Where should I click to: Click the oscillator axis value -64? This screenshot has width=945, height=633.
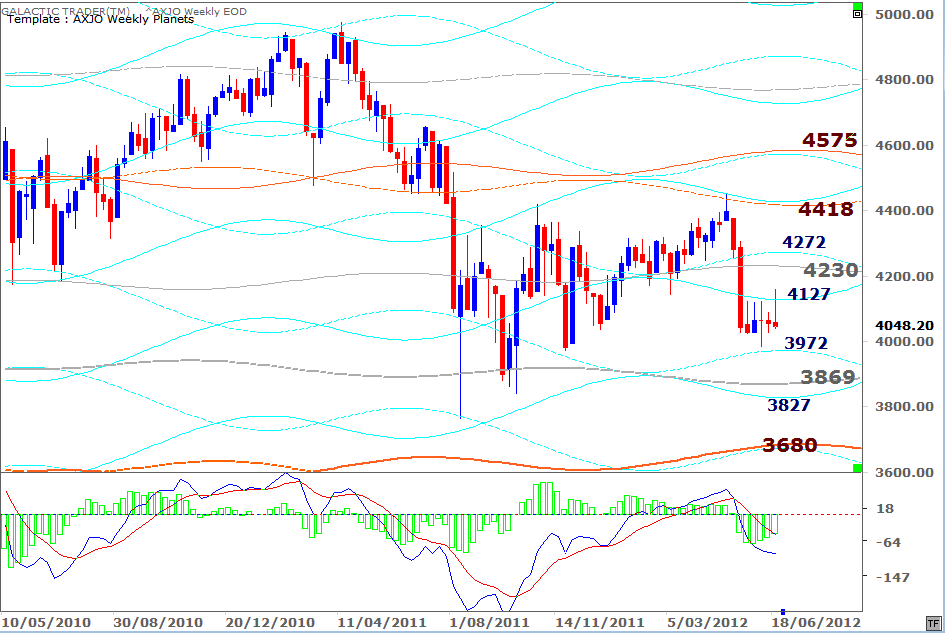[x=888, y=543]
